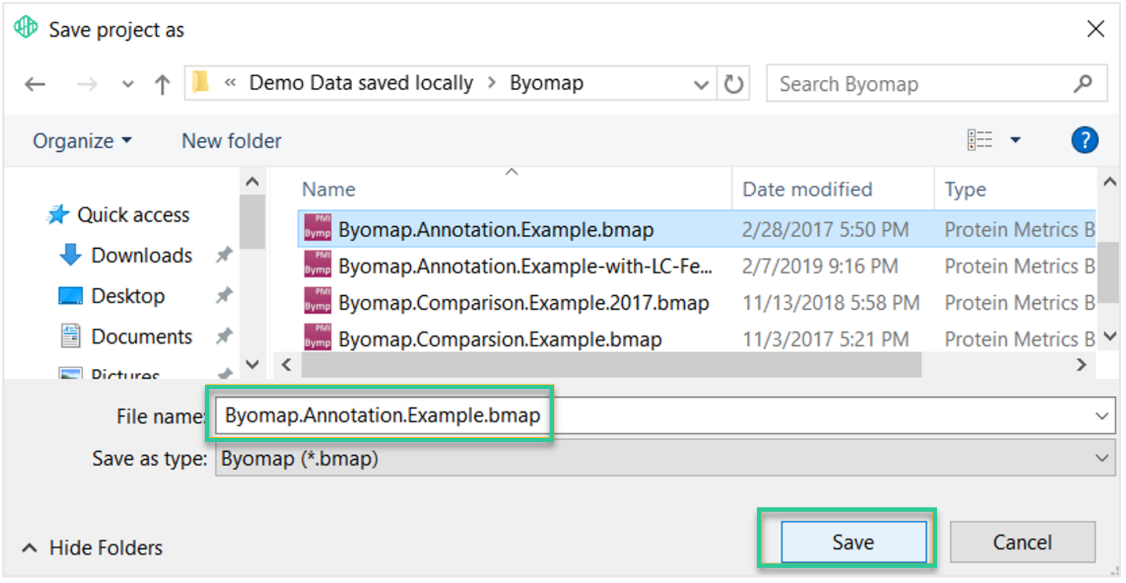Change the view layout icon

pos(980,140)
